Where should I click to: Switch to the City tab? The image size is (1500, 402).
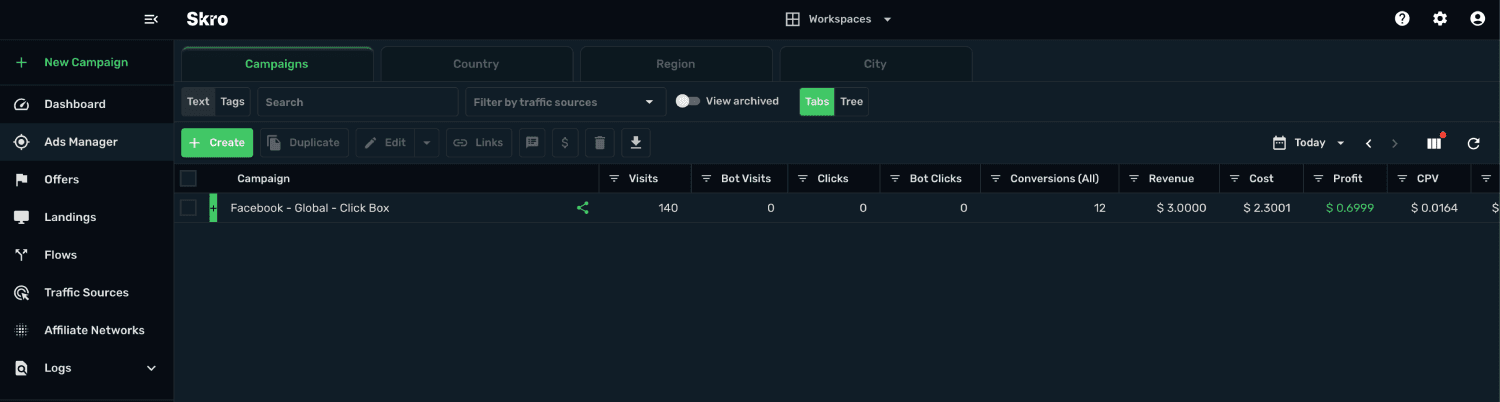click(875, 64)
